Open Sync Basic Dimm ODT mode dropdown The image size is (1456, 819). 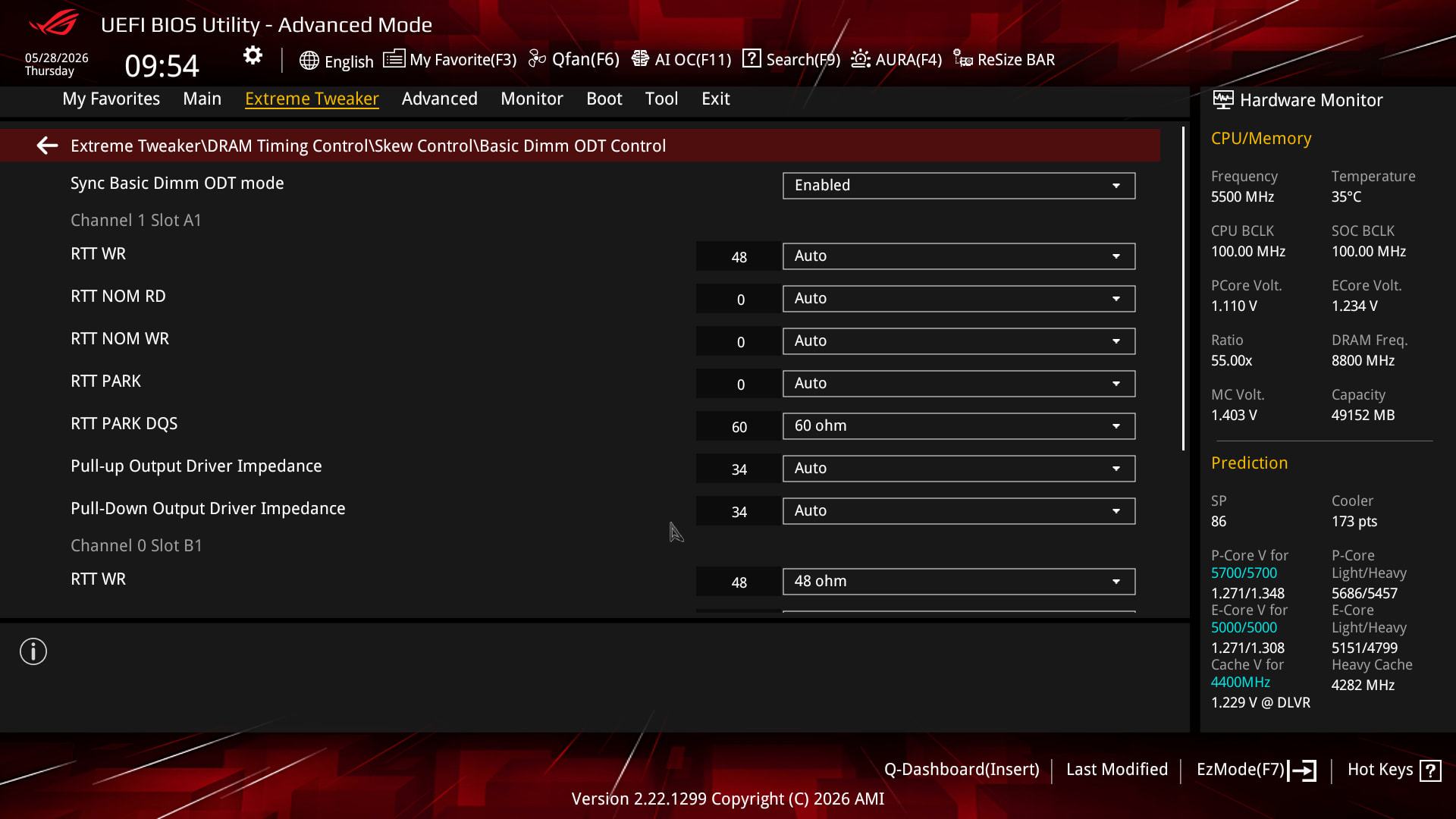coord(959,186)
